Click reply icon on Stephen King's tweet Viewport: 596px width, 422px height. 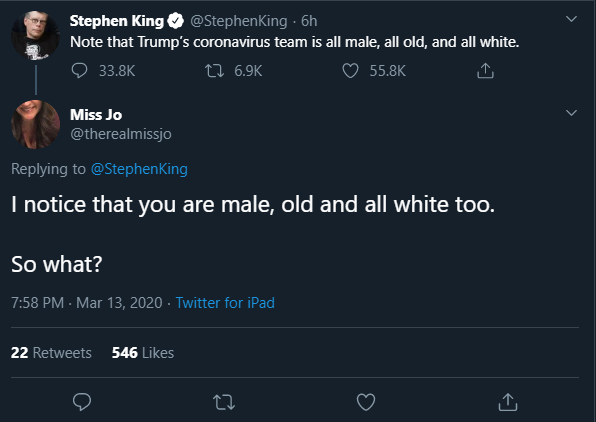pos(79,71)
